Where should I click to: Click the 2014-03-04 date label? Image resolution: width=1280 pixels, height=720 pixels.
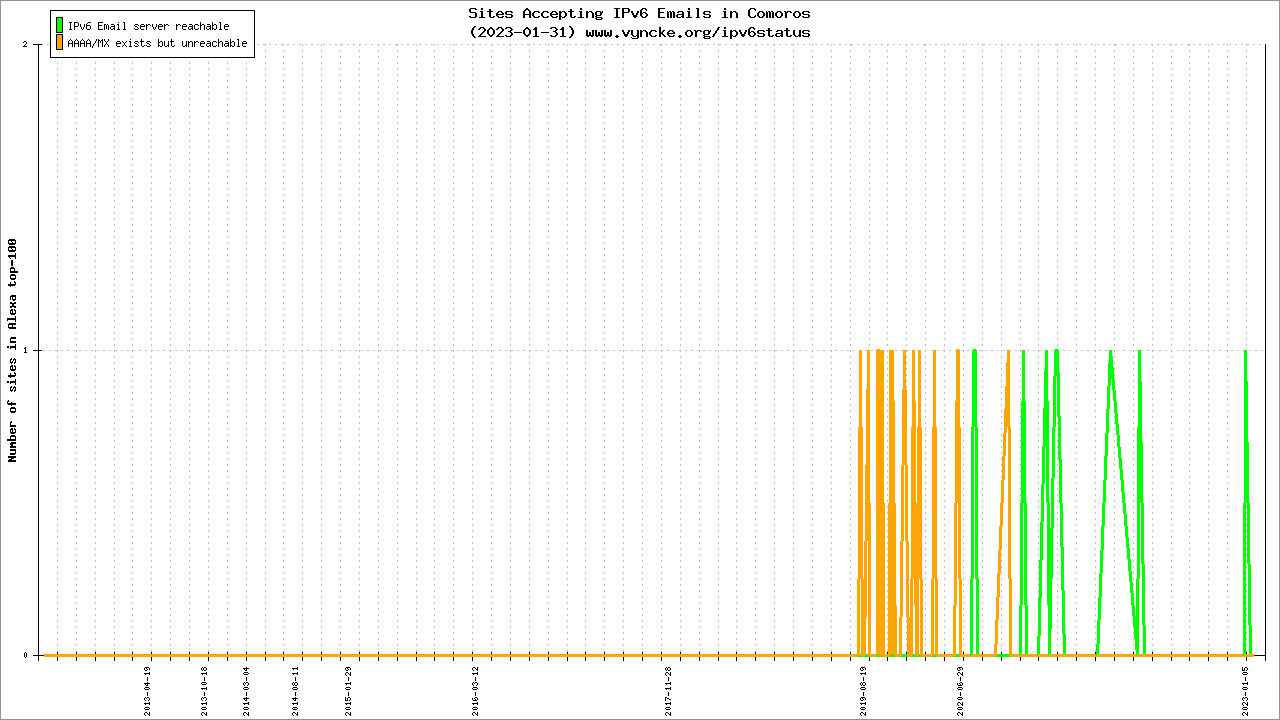(x=247, y=691)
